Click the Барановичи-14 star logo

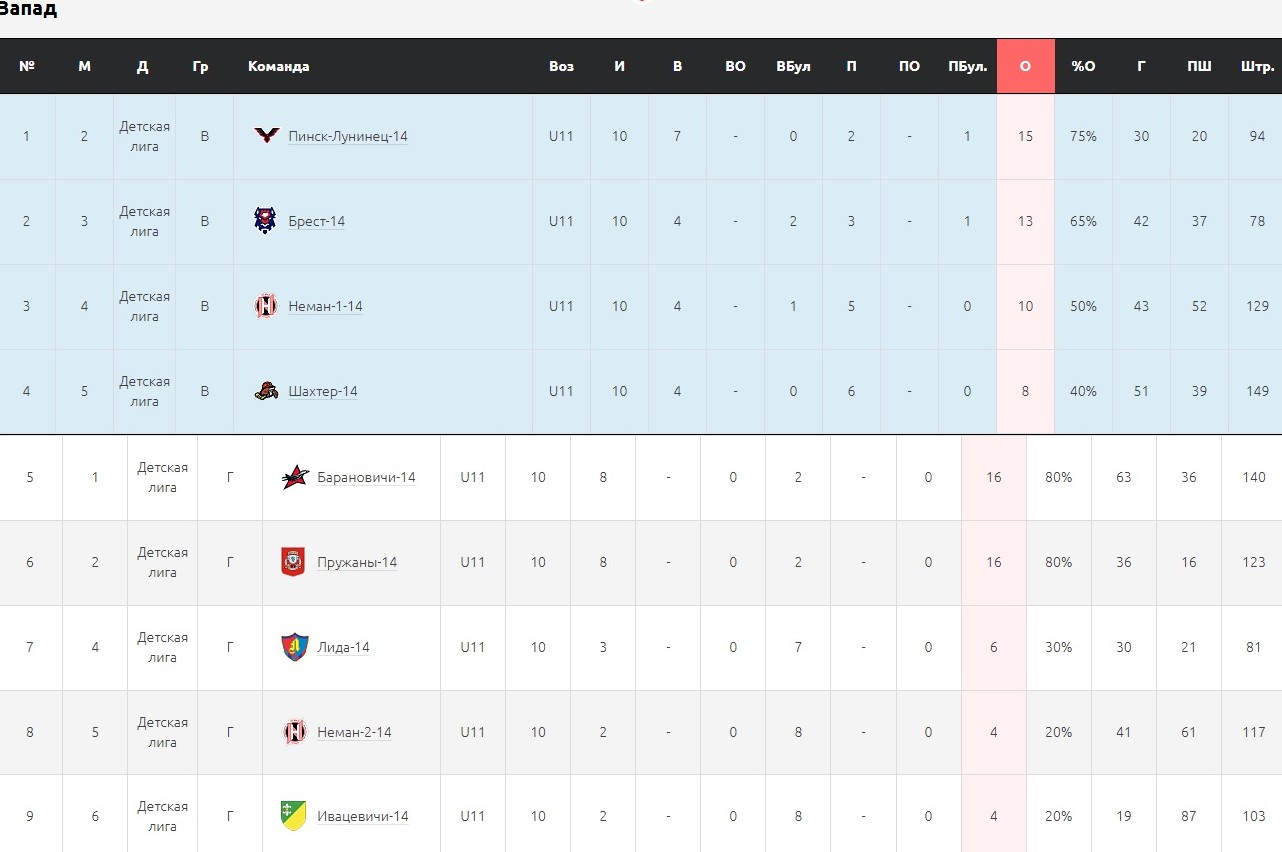[294, 477]
